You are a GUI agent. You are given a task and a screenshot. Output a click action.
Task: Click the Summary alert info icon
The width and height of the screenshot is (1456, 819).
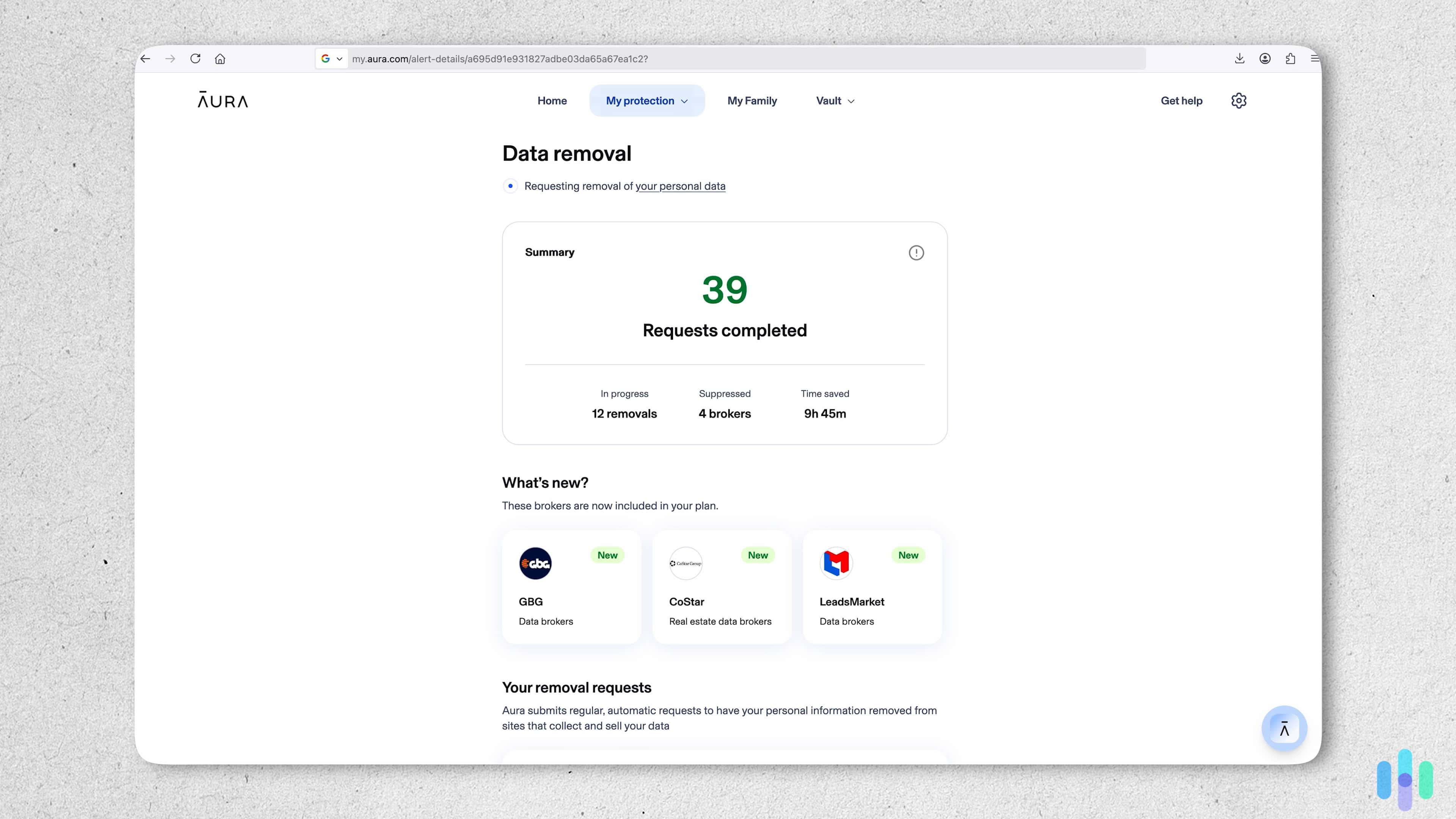click(916, 253)
